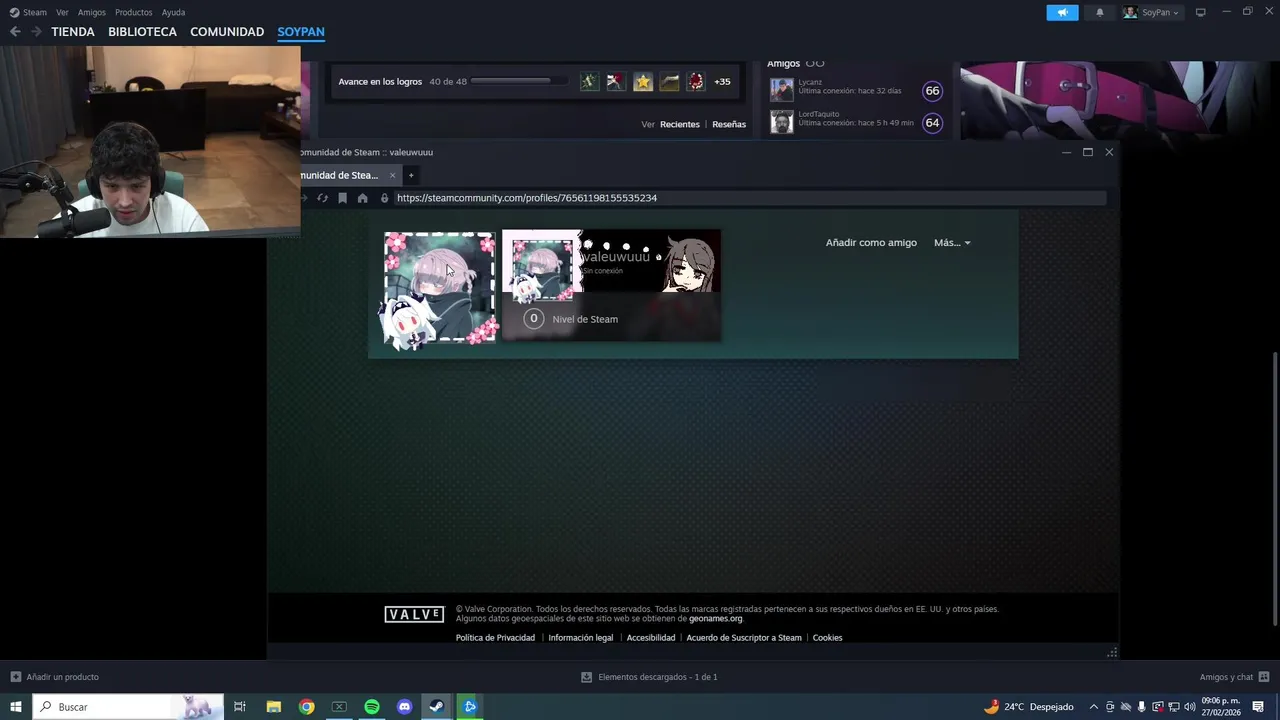Image resolution: width=1280 pixels, height=720 pixels.
Task: Open Política de Privacidad
Action: [x=495, y=638]
